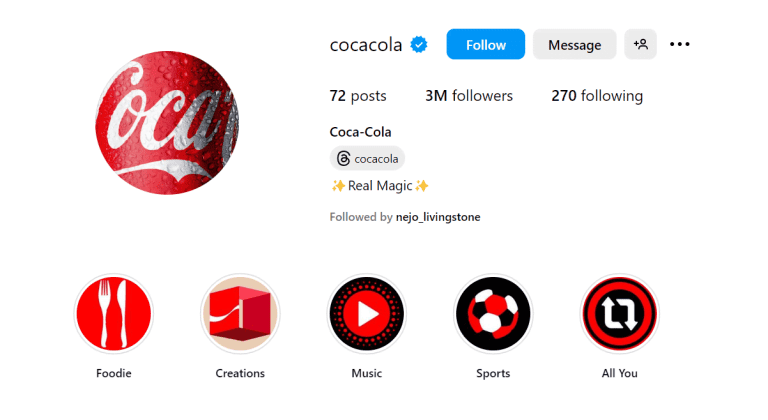Open the Creations highlight icon

240,314
